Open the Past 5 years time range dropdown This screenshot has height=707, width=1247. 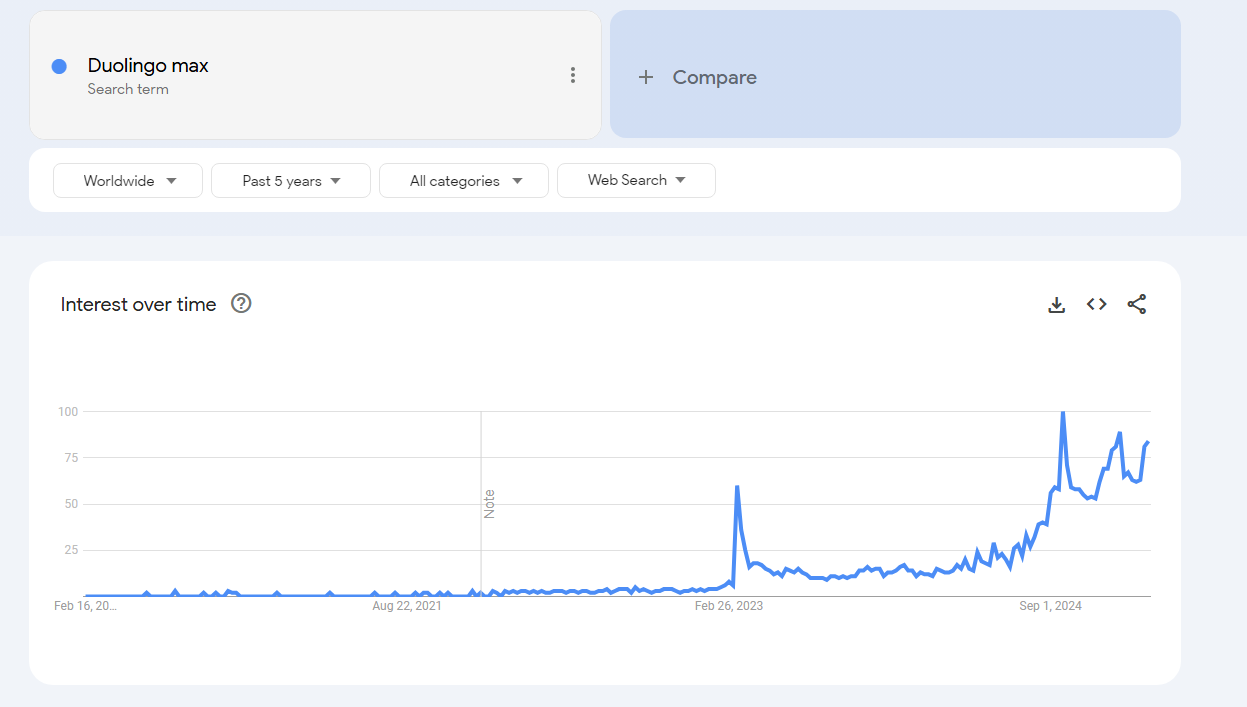[291, 181]
